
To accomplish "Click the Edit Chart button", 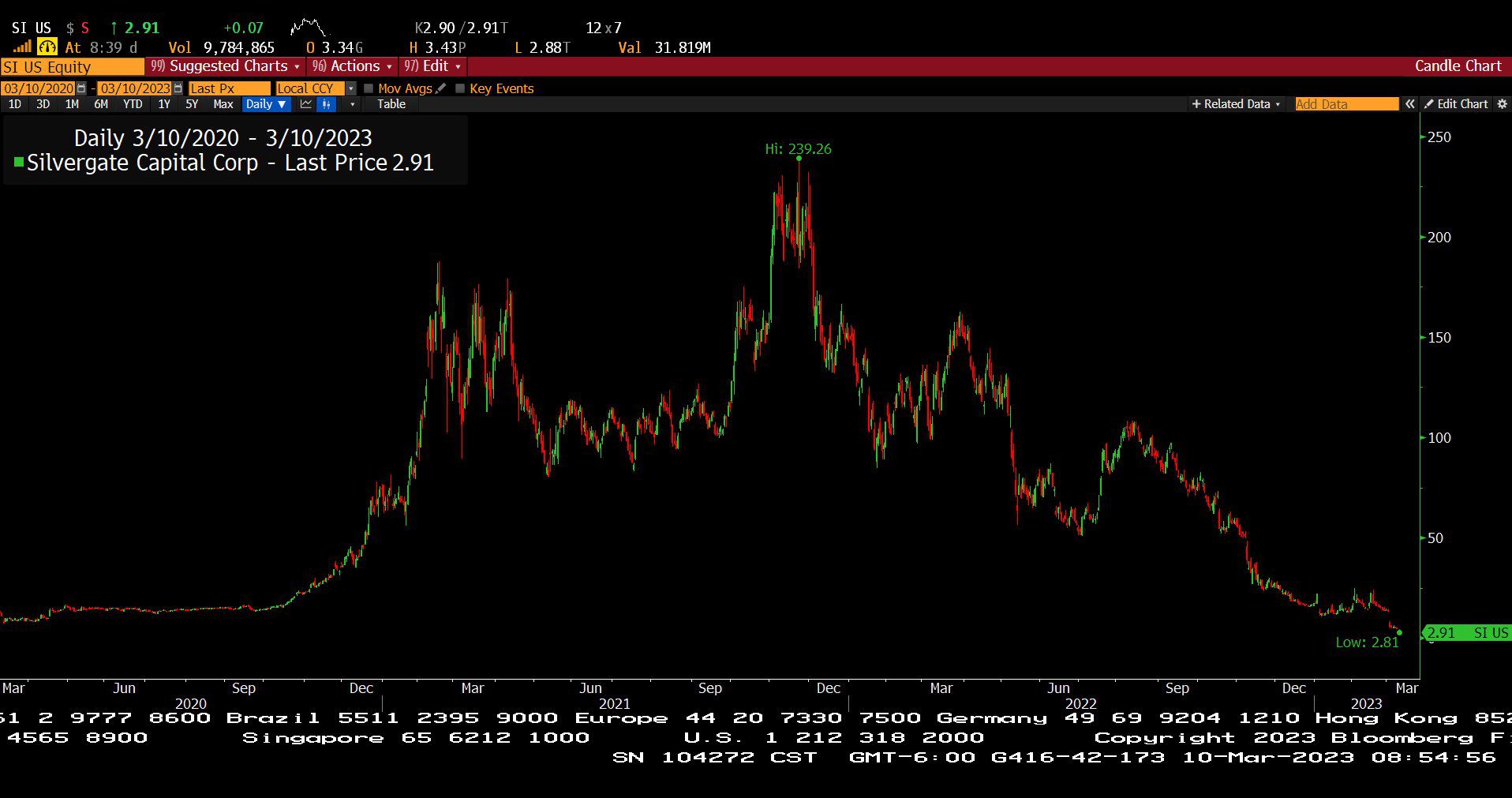I will 1456,104.
